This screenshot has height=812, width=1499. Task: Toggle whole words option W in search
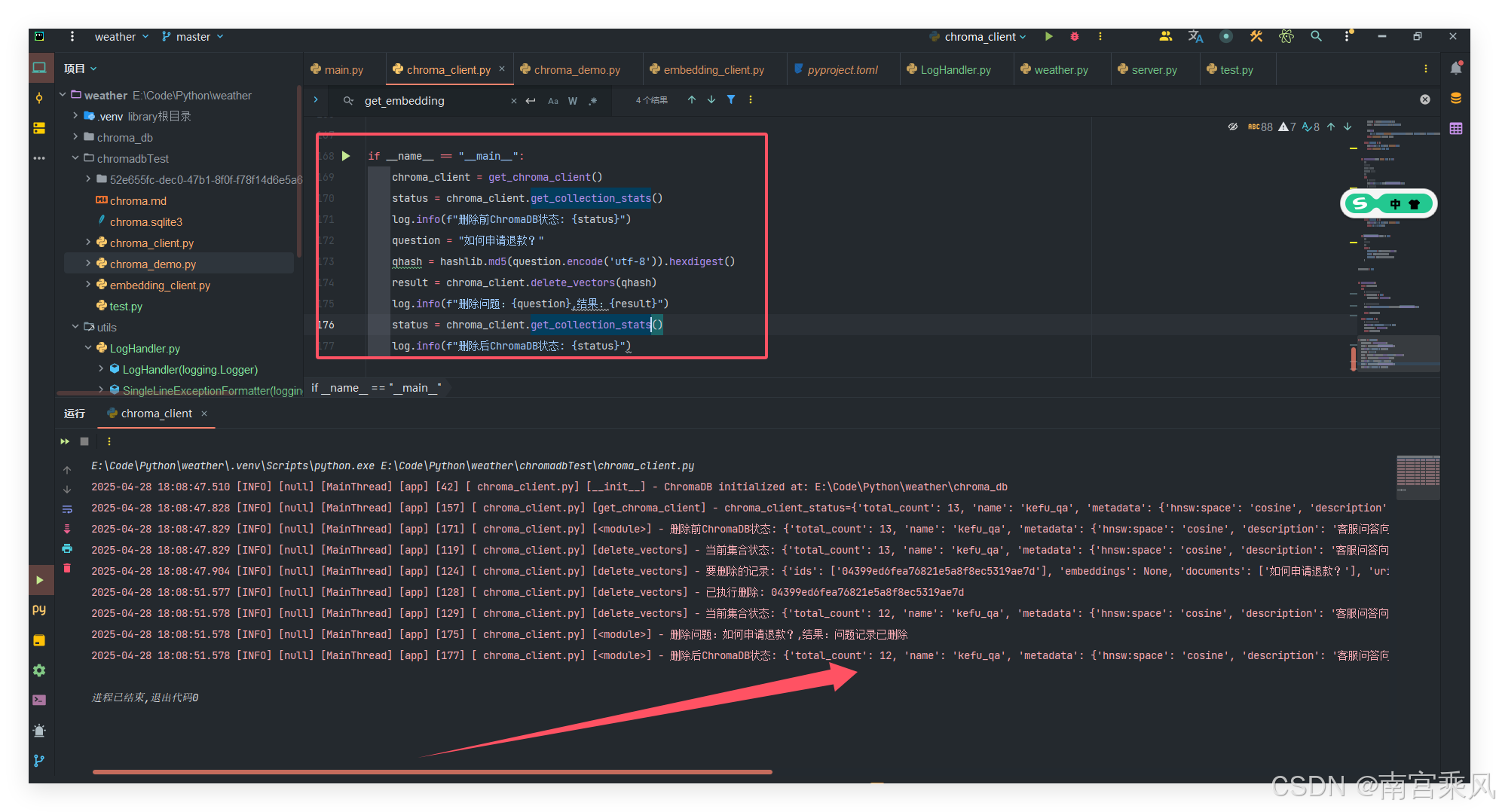(x=573, y=101)
